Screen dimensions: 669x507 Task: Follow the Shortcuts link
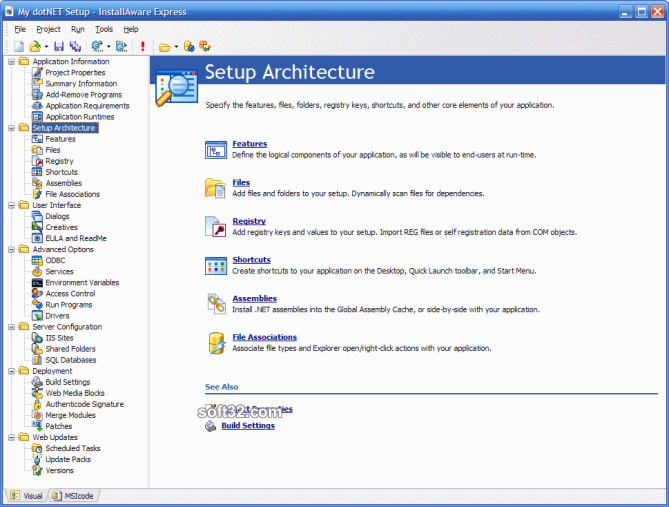[x=251, y=259]
